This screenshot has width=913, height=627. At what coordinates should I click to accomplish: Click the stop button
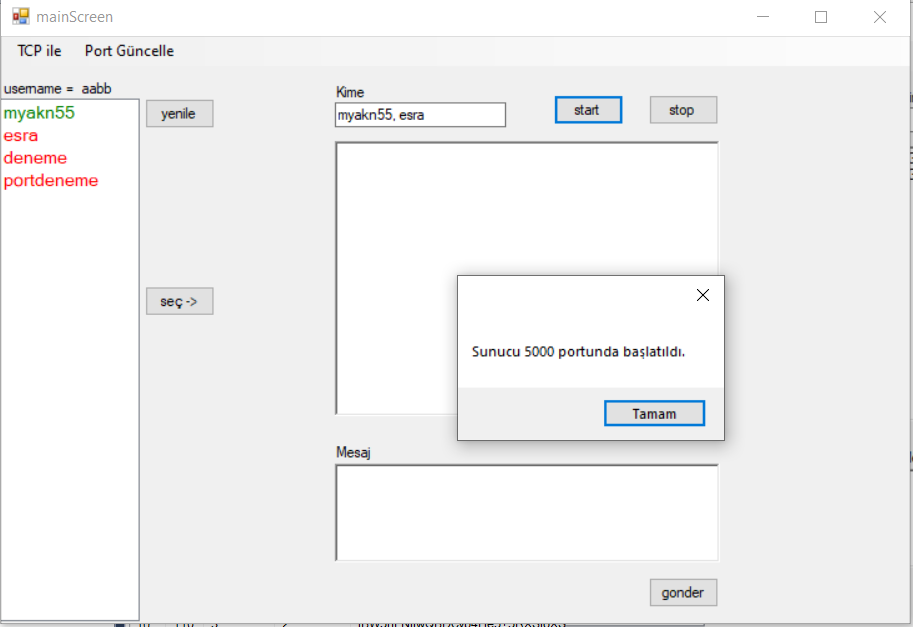683,110
